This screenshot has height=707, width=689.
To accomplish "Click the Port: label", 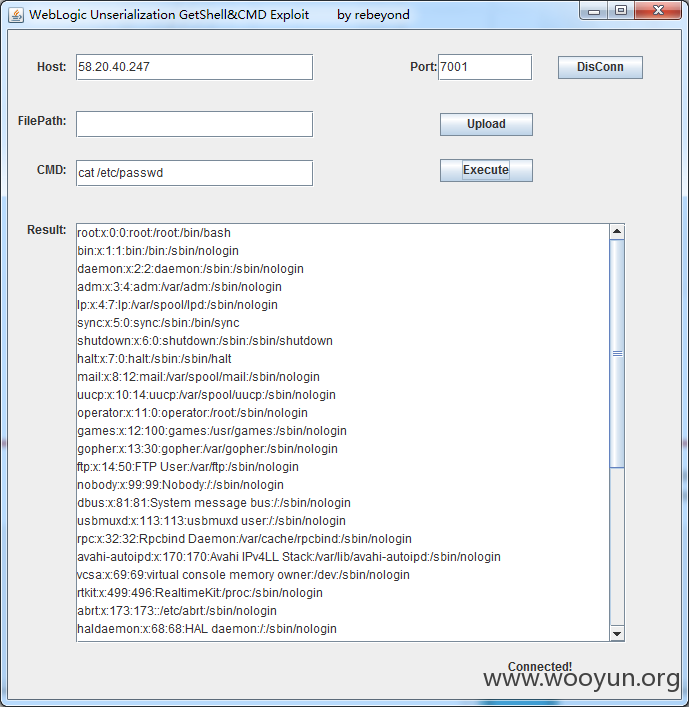I will tap(423, 67).
